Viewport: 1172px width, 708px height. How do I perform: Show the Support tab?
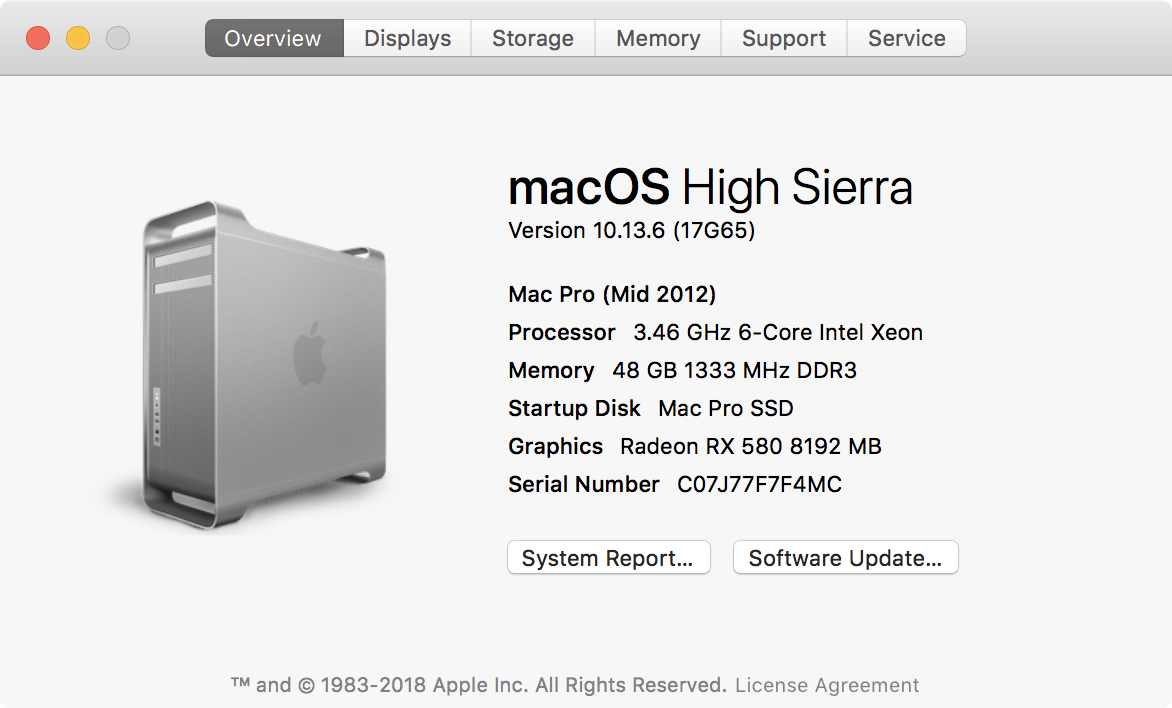pyautogui.click(x=784, y=39)
